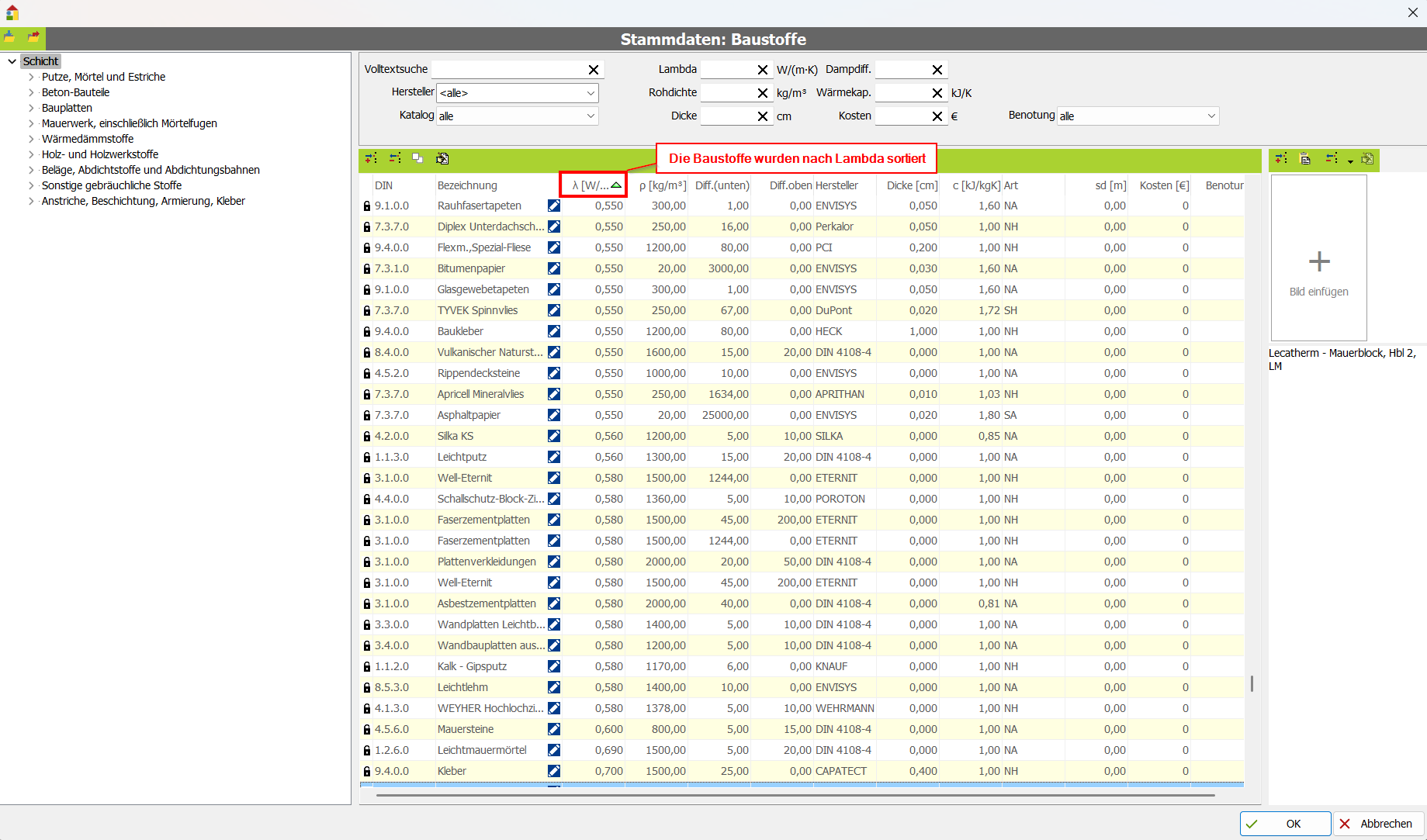Click the edit pencil icon for Bitumenpapier
Viewport: 1427px width, 840px height.
(x=554, y=268)
